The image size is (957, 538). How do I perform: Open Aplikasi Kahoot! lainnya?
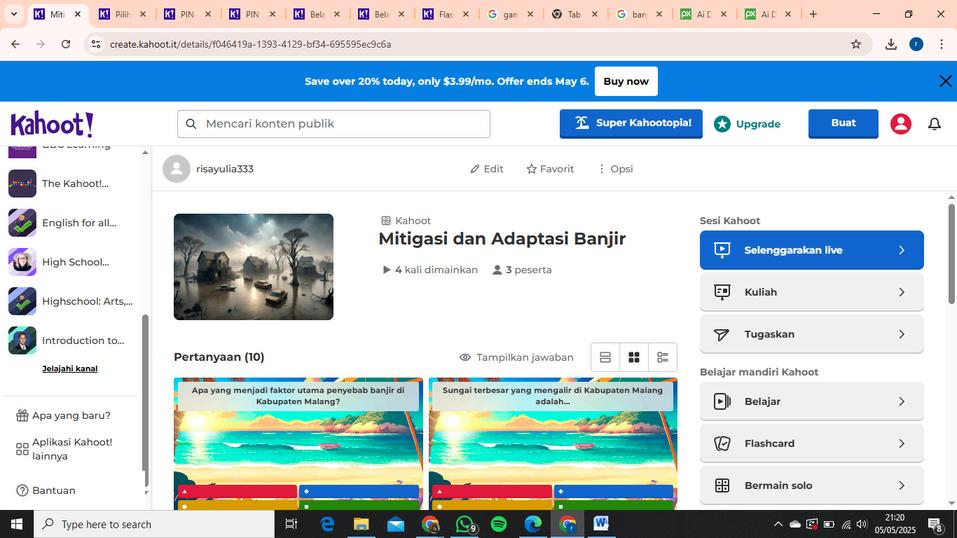click(64, 449)
